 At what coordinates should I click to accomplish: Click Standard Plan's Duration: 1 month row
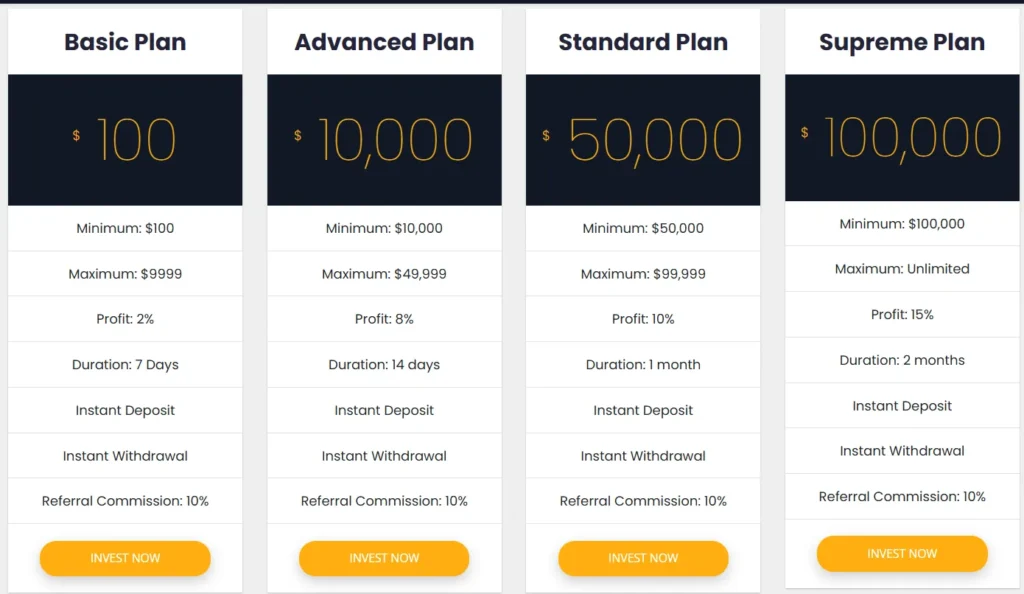(x=643, y=364)
